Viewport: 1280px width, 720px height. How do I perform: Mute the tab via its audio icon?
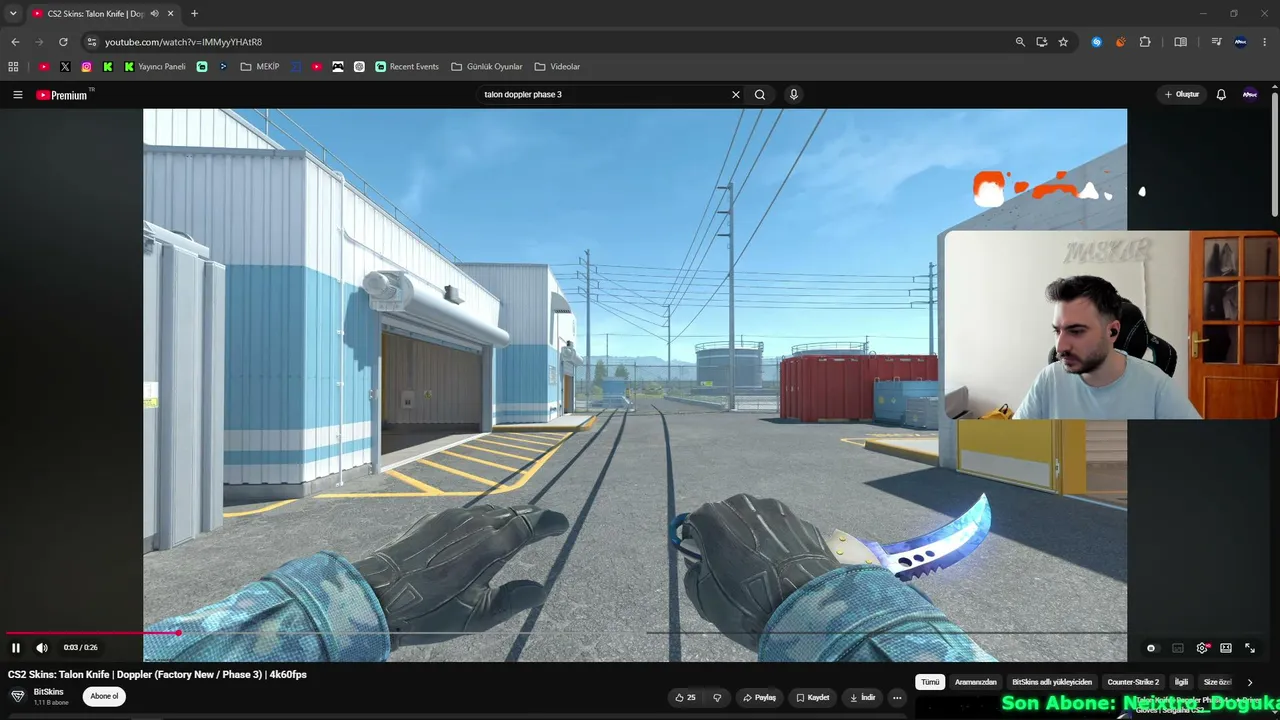[154, 14]
